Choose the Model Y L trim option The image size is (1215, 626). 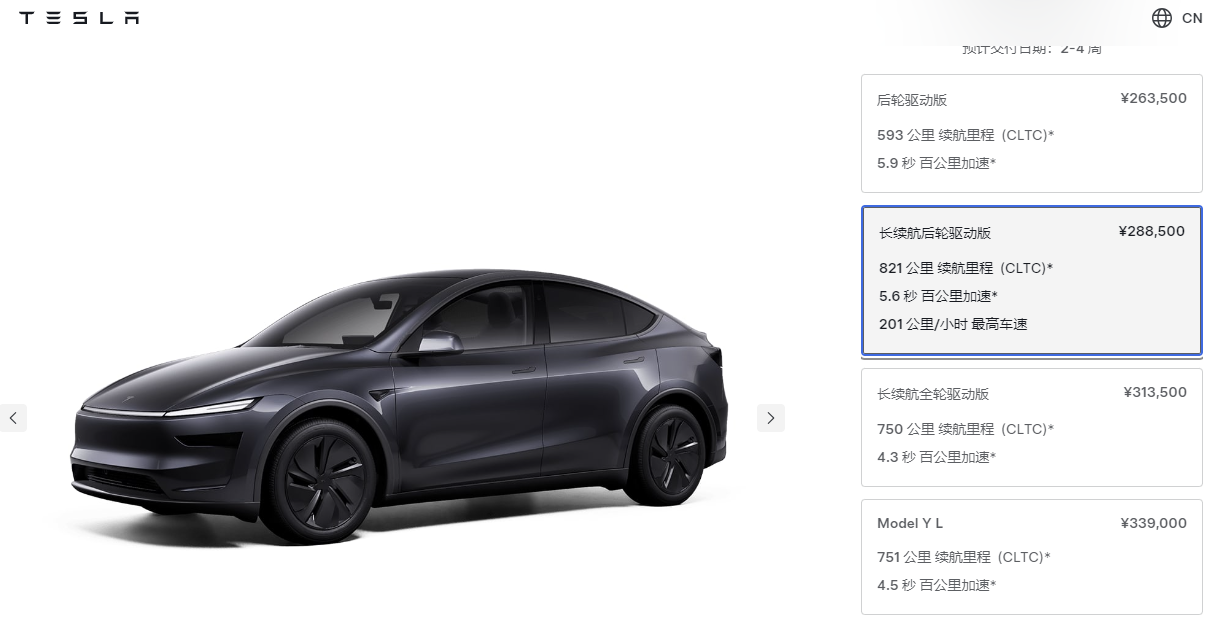1032,557
